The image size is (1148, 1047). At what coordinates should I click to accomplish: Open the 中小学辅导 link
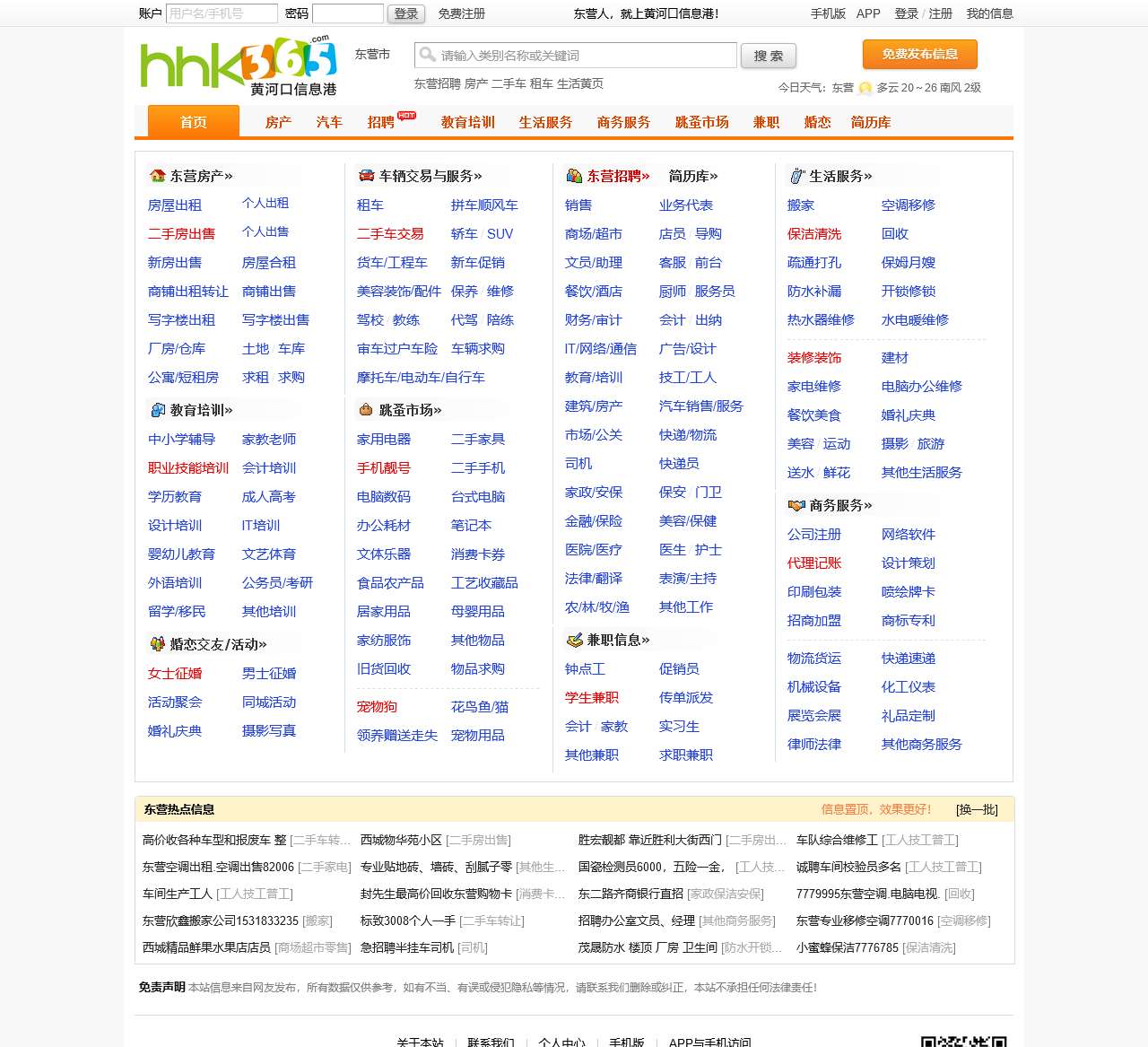181,440
